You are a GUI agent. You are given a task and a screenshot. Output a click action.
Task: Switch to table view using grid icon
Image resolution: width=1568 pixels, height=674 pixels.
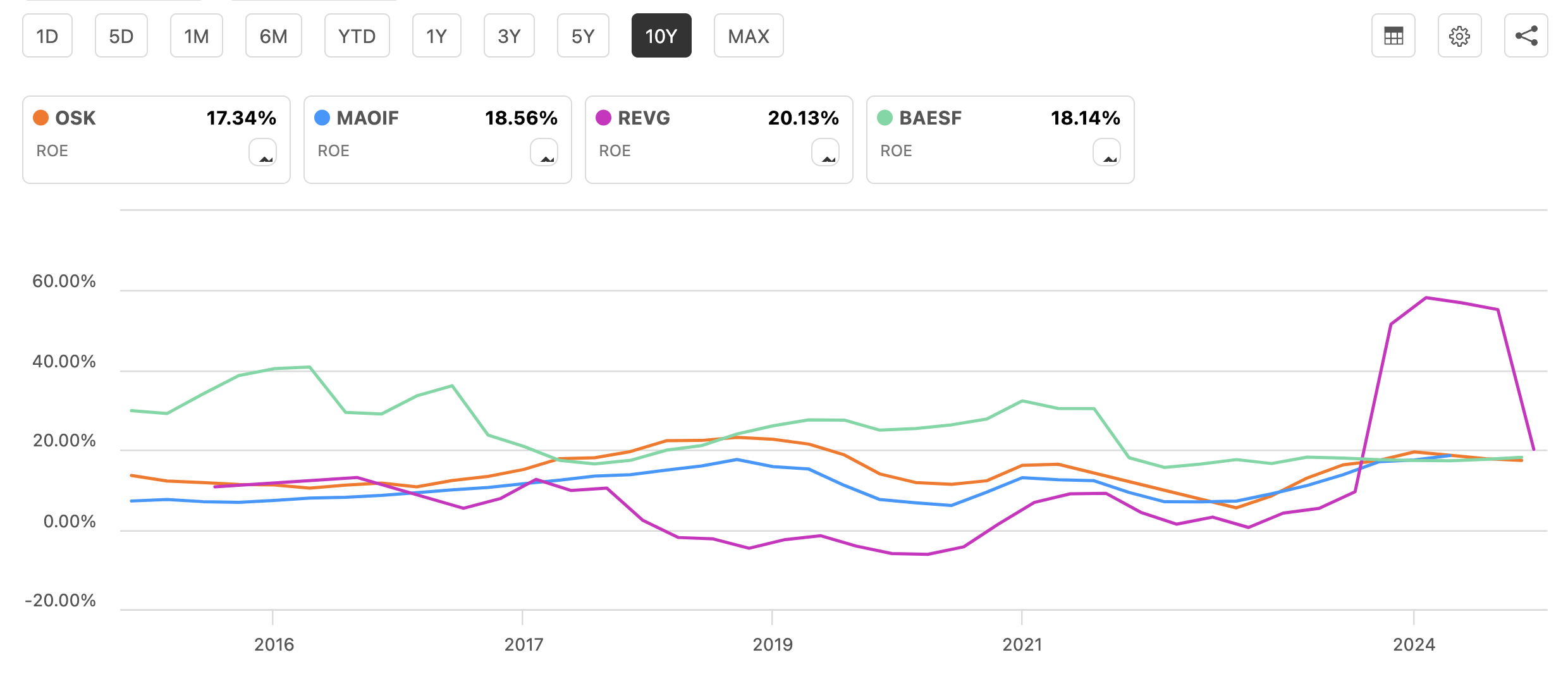[1393, 36]
